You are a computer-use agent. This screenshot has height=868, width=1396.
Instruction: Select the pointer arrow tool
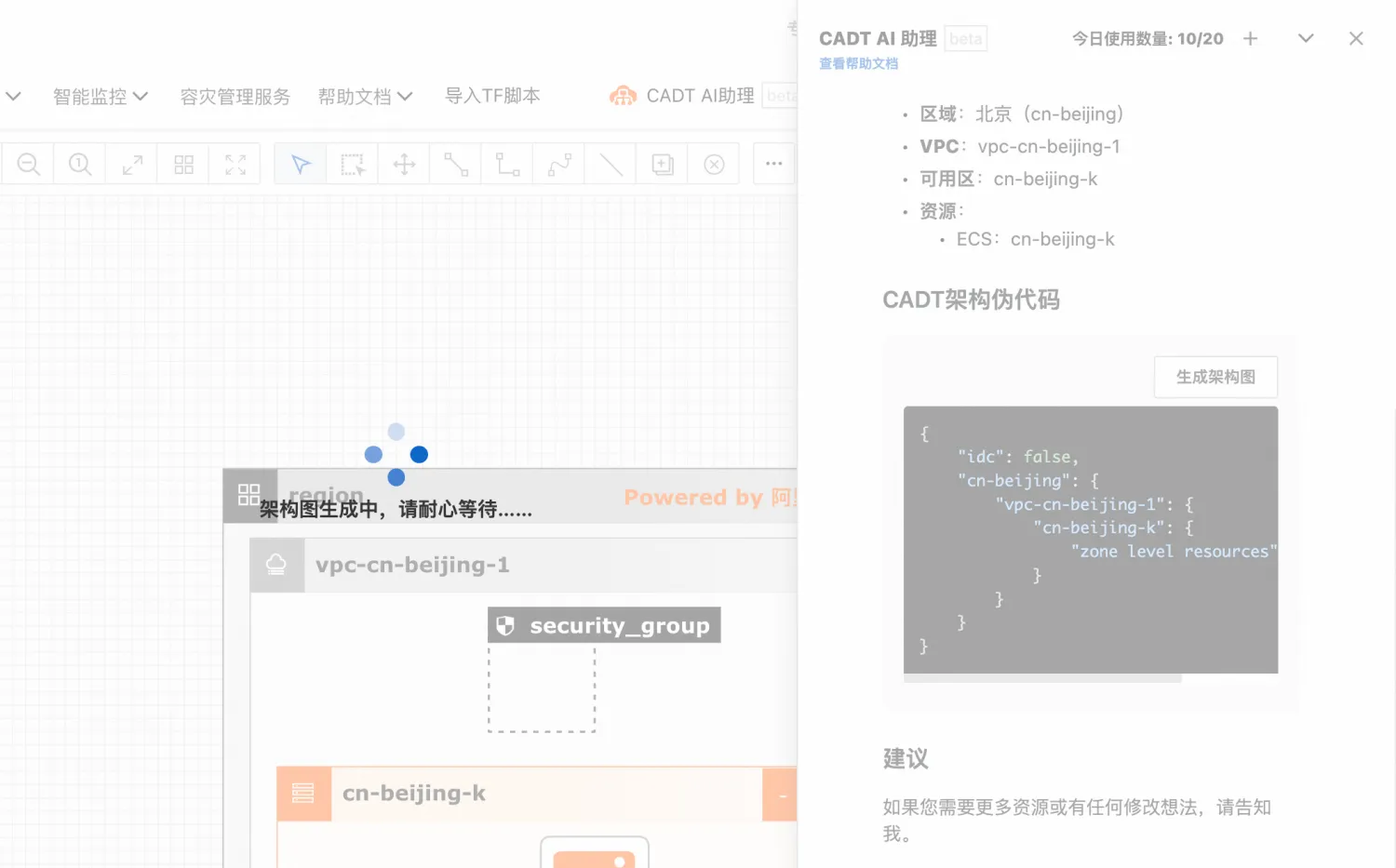coord(301,165)
